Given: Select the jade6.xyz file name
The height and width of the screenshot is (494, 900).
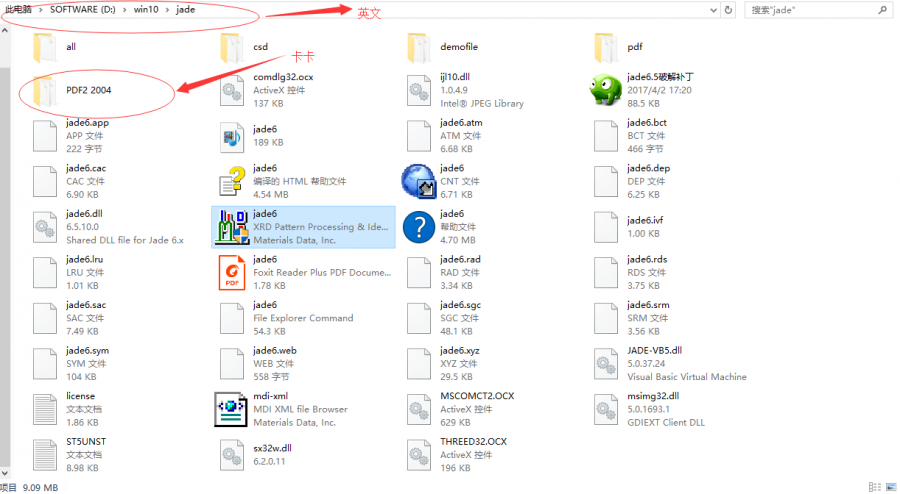Looking at the screenshot, I should [x=460, y=351].
